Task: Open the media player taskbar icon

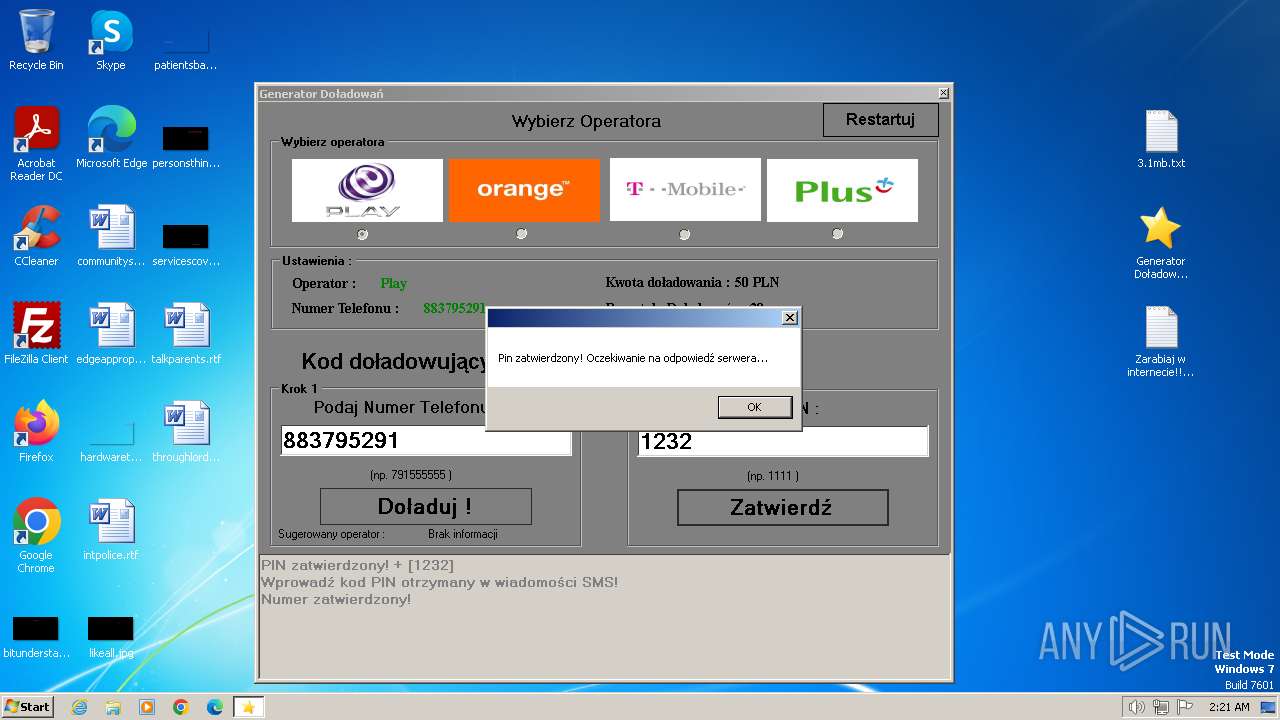Action: pyautogui.click(x=147, y=707)
